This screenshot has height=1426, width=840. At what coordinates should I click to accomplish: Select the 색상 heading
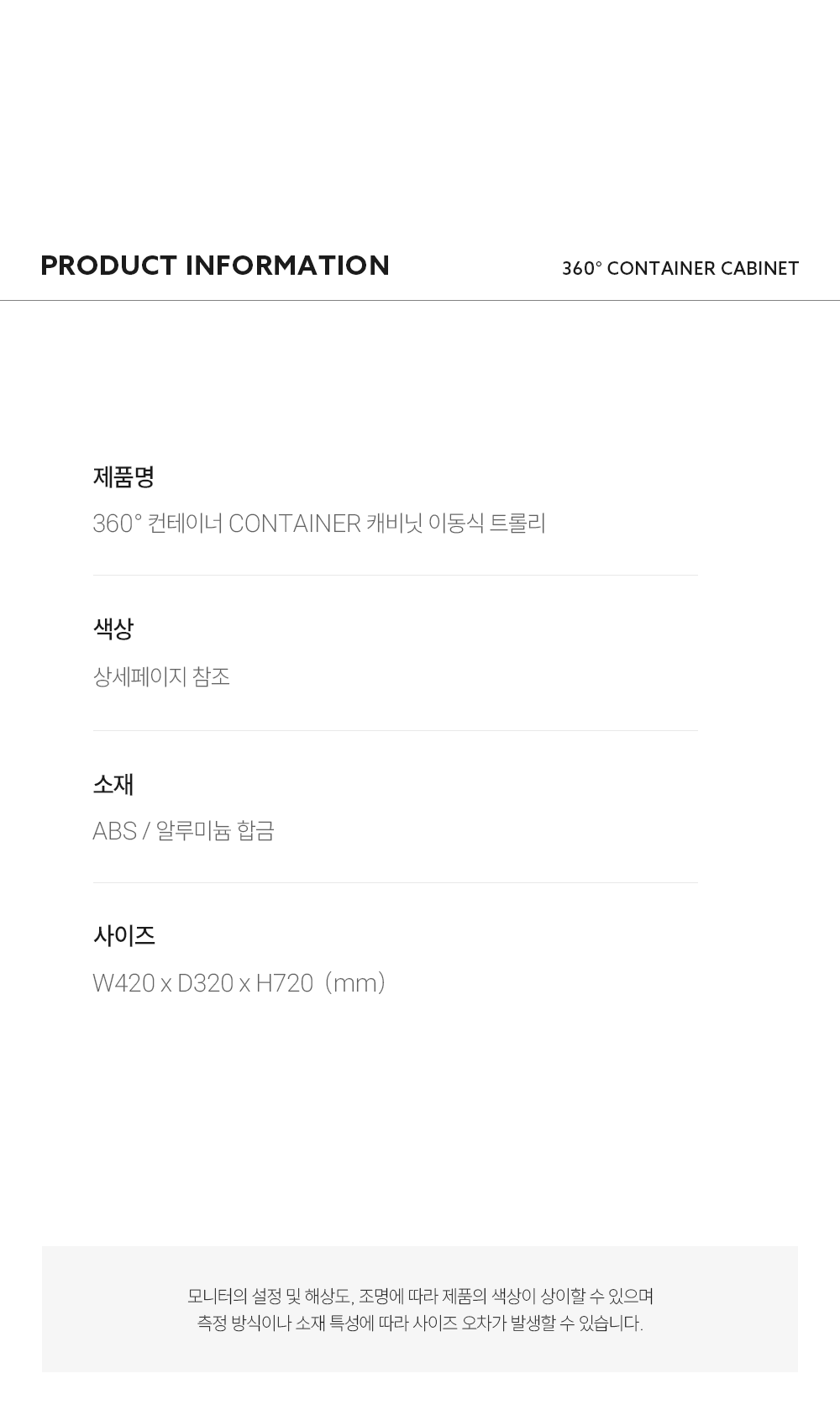113,629
